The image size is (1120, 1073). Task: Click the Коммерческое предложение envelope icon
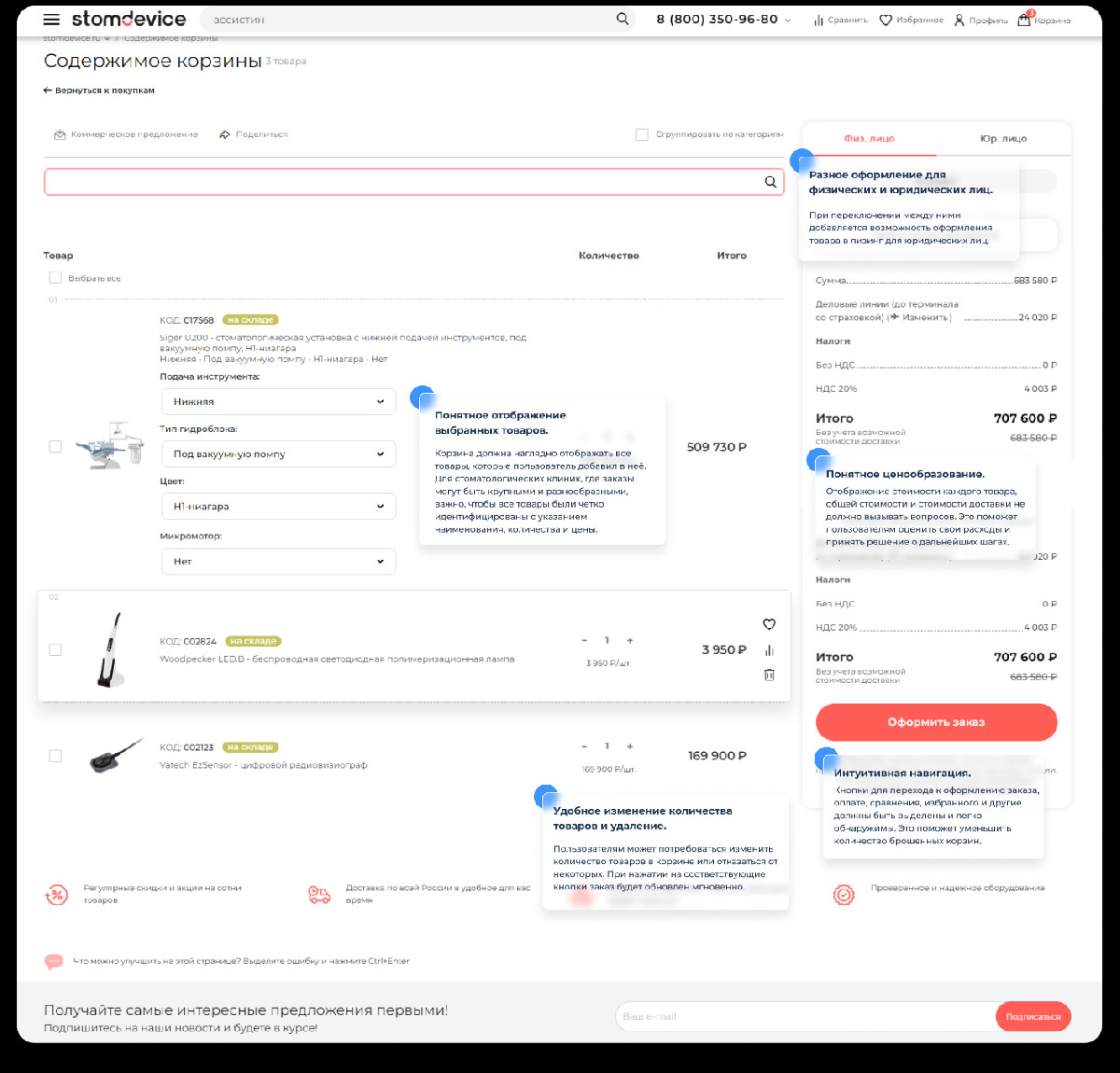[60, 134]
